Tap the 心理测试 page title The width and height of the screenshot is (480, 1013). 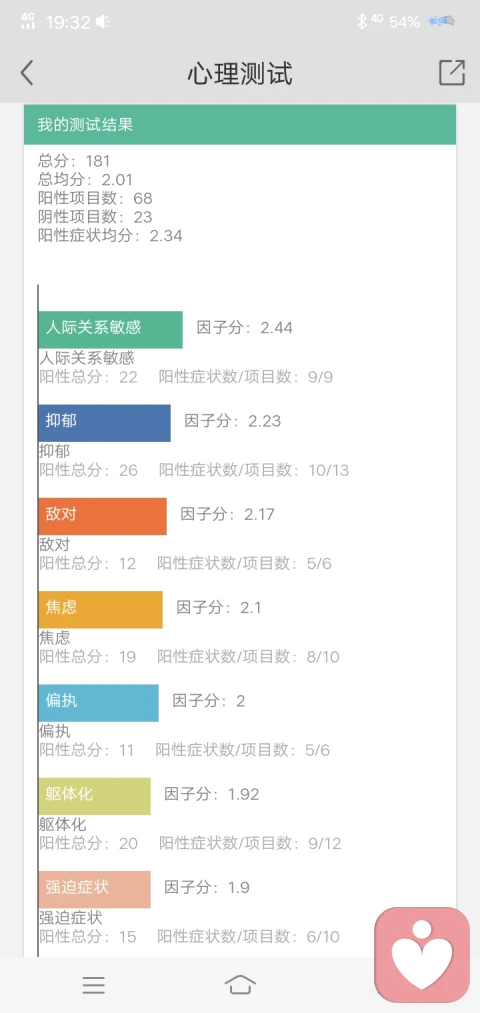pyautogui.click(x=240, y=74)
